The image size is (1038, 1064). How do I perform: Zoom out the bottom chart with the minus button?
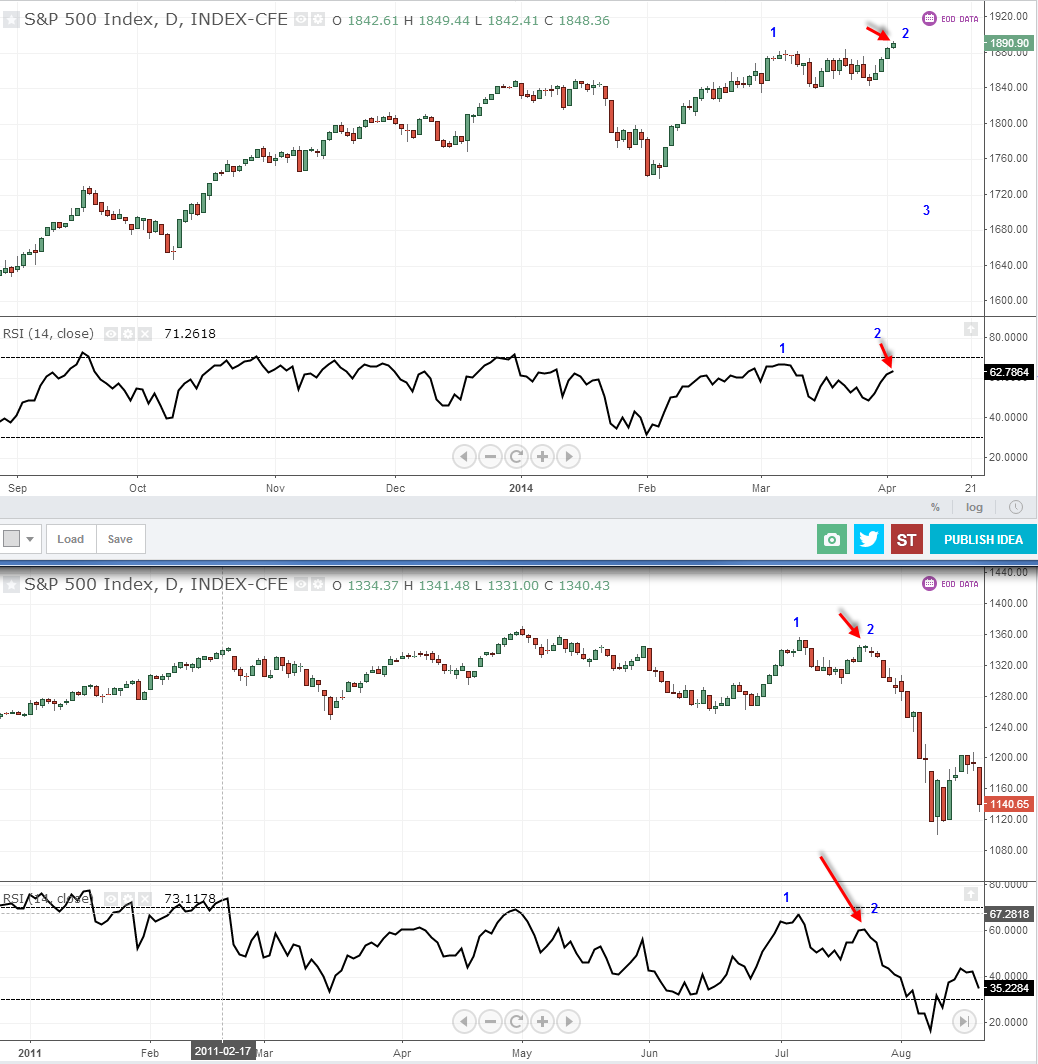pyautogui.click(x=490, y=1021)
